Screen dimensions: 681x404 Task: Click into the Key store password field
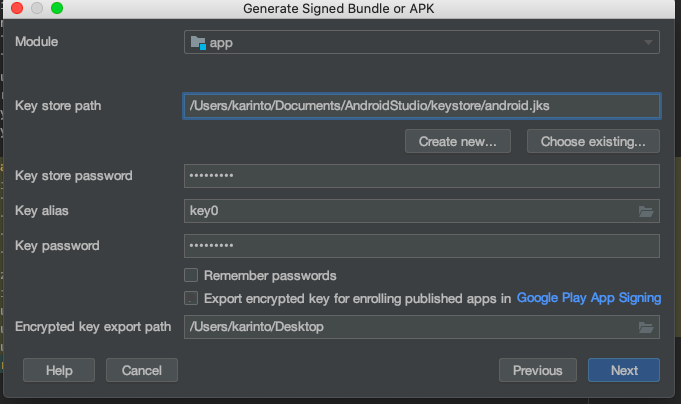pyautogui.click(x=422, y=176)
